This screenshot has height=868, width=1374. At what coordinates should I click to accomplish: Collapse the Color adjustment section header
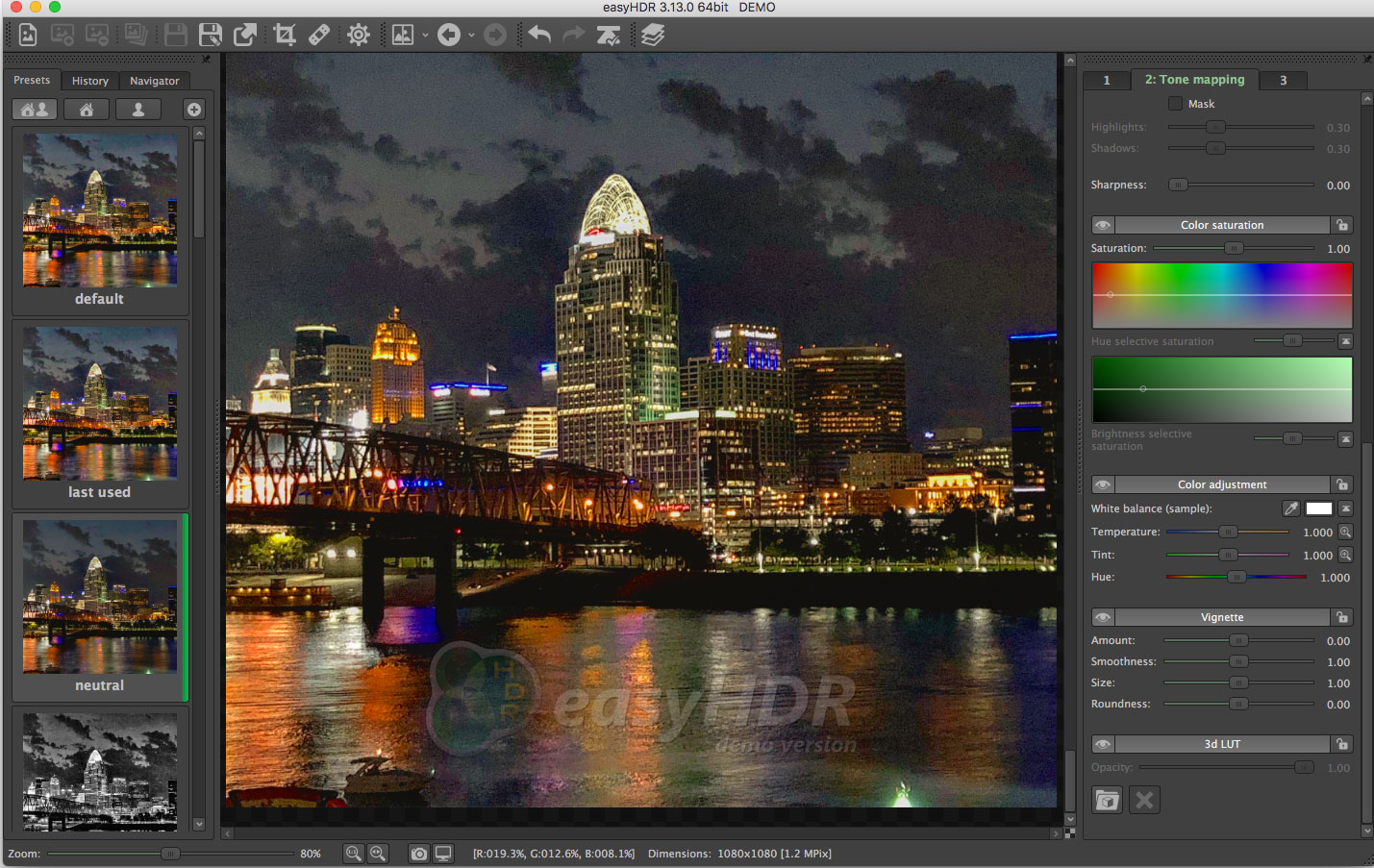1222,484
